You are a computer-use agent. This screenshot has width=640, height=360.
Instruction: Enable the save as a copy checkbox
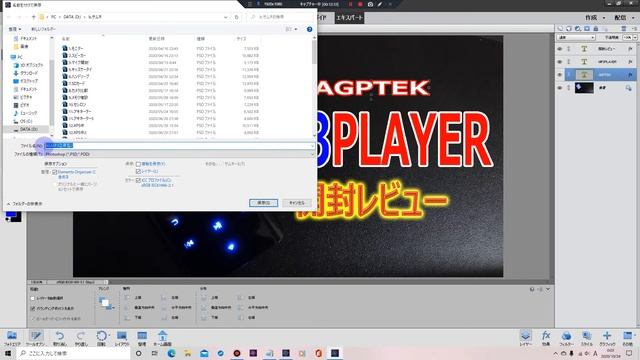pyautogui.click(x=138, y=164)
